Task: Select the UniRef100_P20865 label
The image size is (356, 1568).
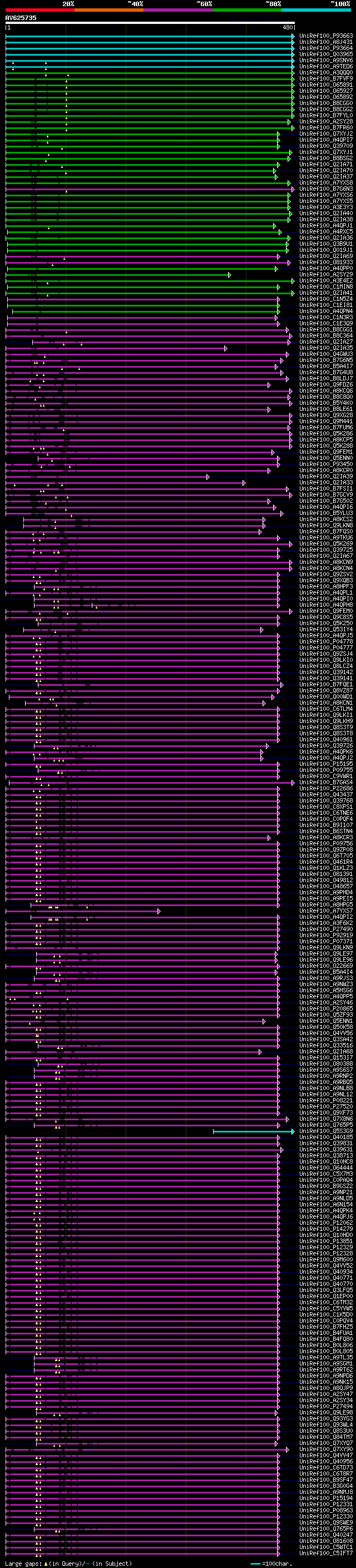Action: click(x=326, y=1008)
